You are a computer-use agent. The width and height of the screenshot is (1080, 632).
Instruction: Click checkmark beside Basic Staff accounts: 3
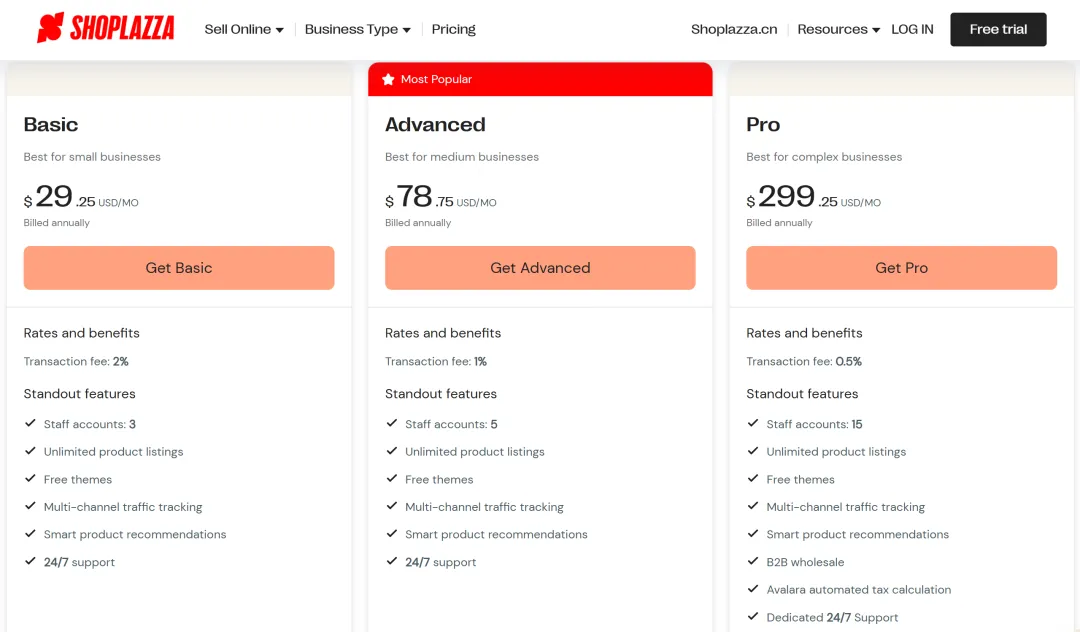point(30,424)
